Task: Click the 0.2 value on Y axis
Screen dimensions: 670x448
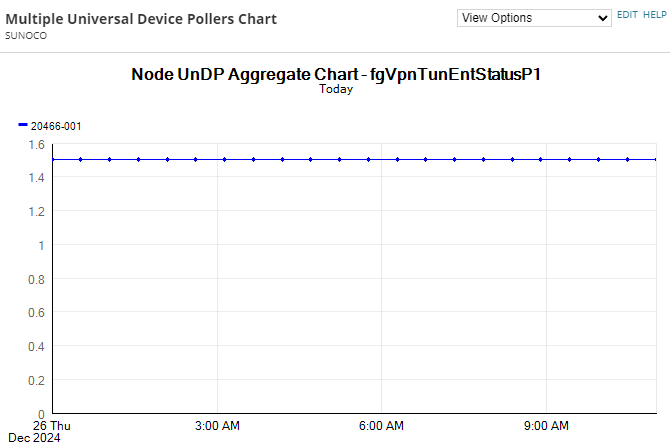Action: [36, 380]
